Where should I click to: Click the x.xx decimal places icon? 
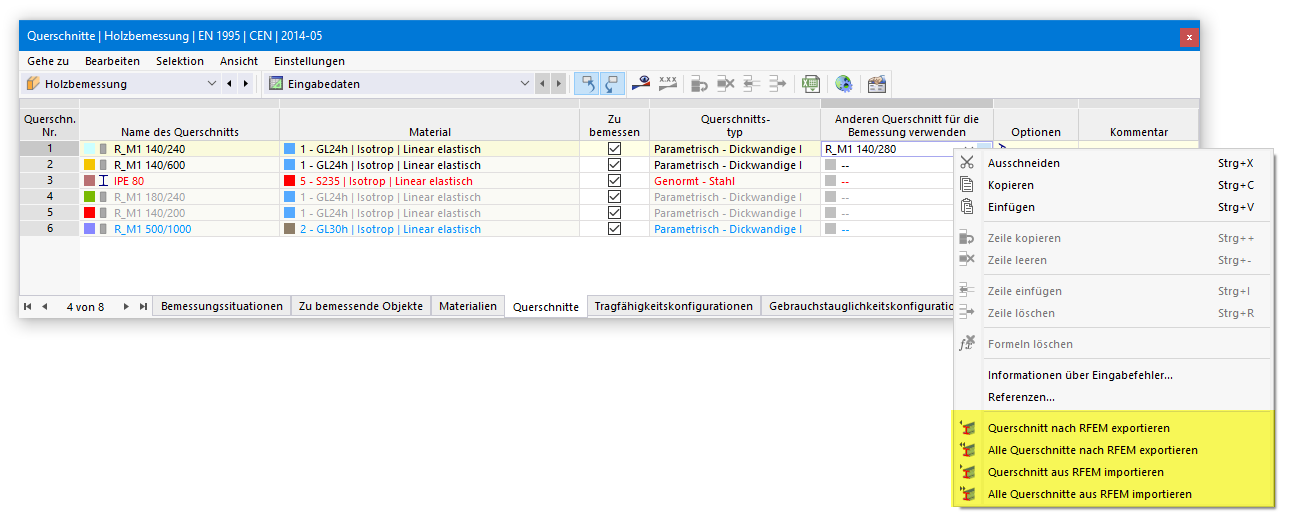668,84
